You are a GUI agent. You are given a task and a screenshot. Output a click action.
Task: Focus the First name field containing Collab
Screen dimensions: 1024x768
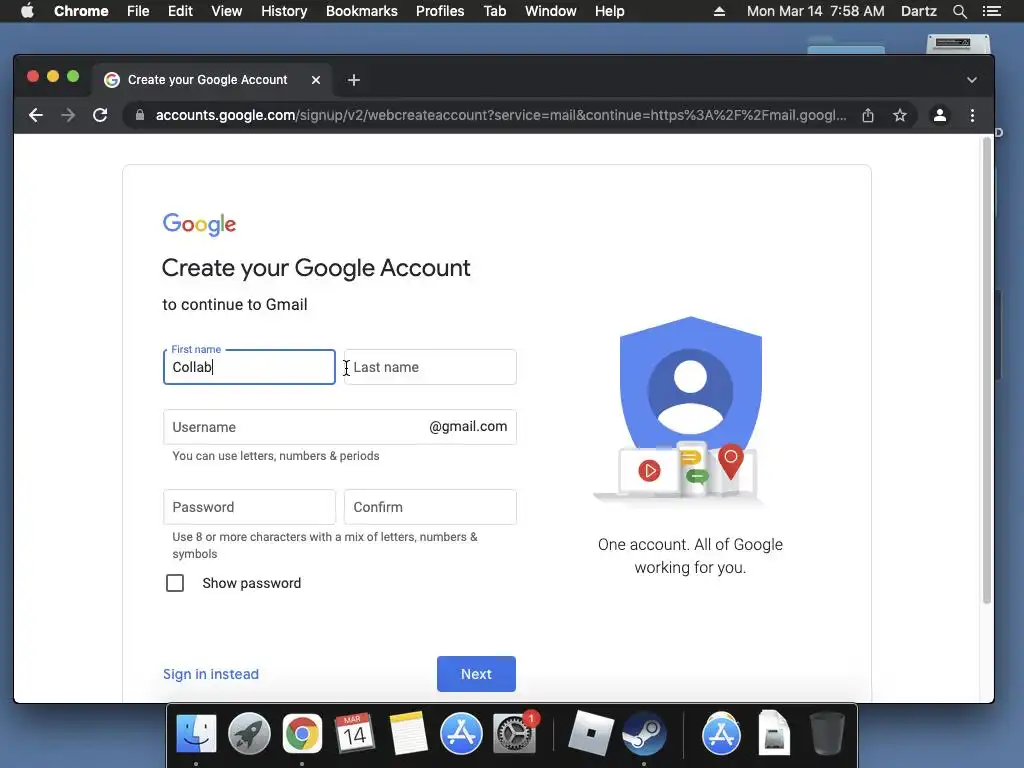[249, 367]
